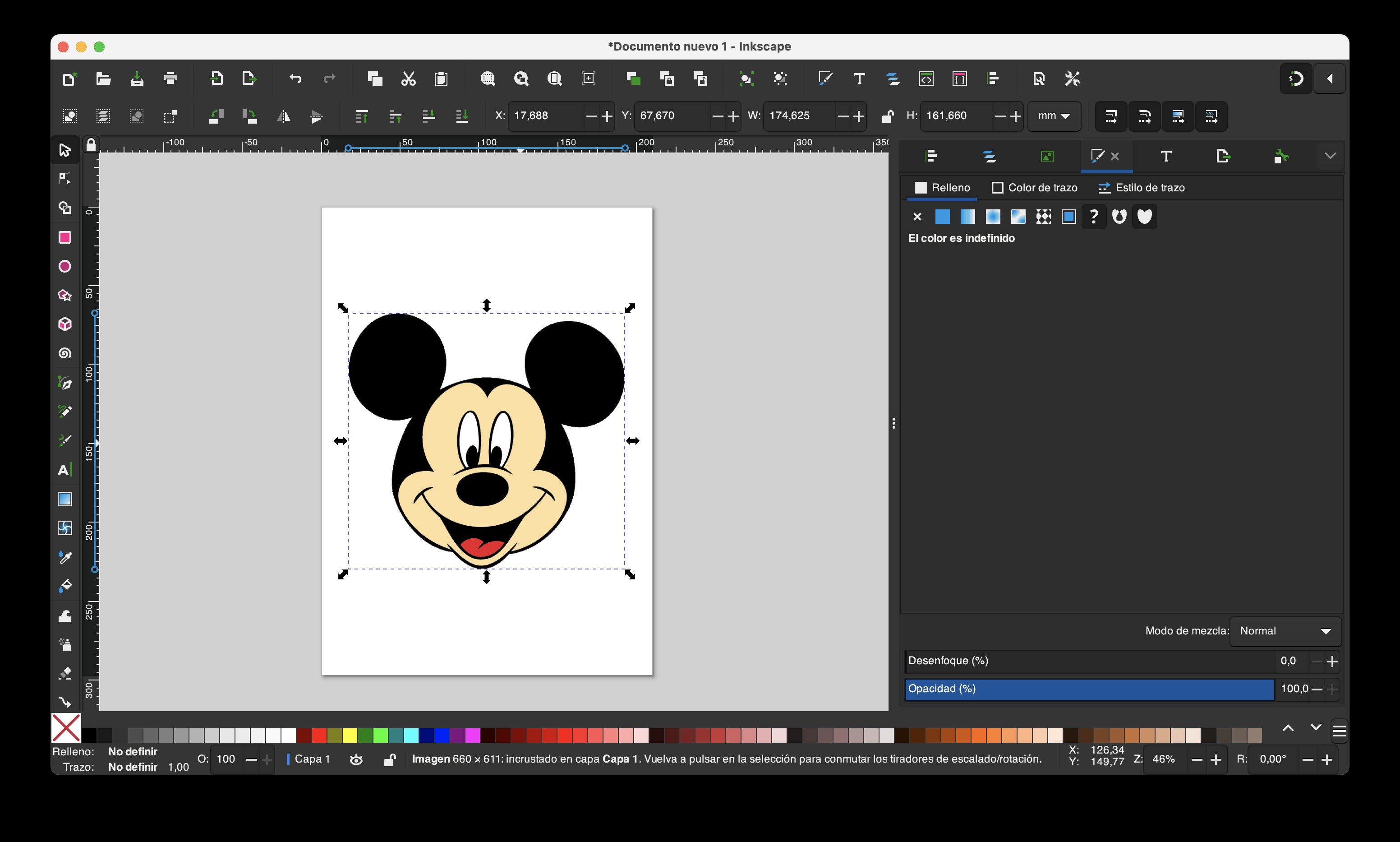Raise selection to top
Image resolution: width=1400 pixels, height=842 pixels.
pos(362,116)
